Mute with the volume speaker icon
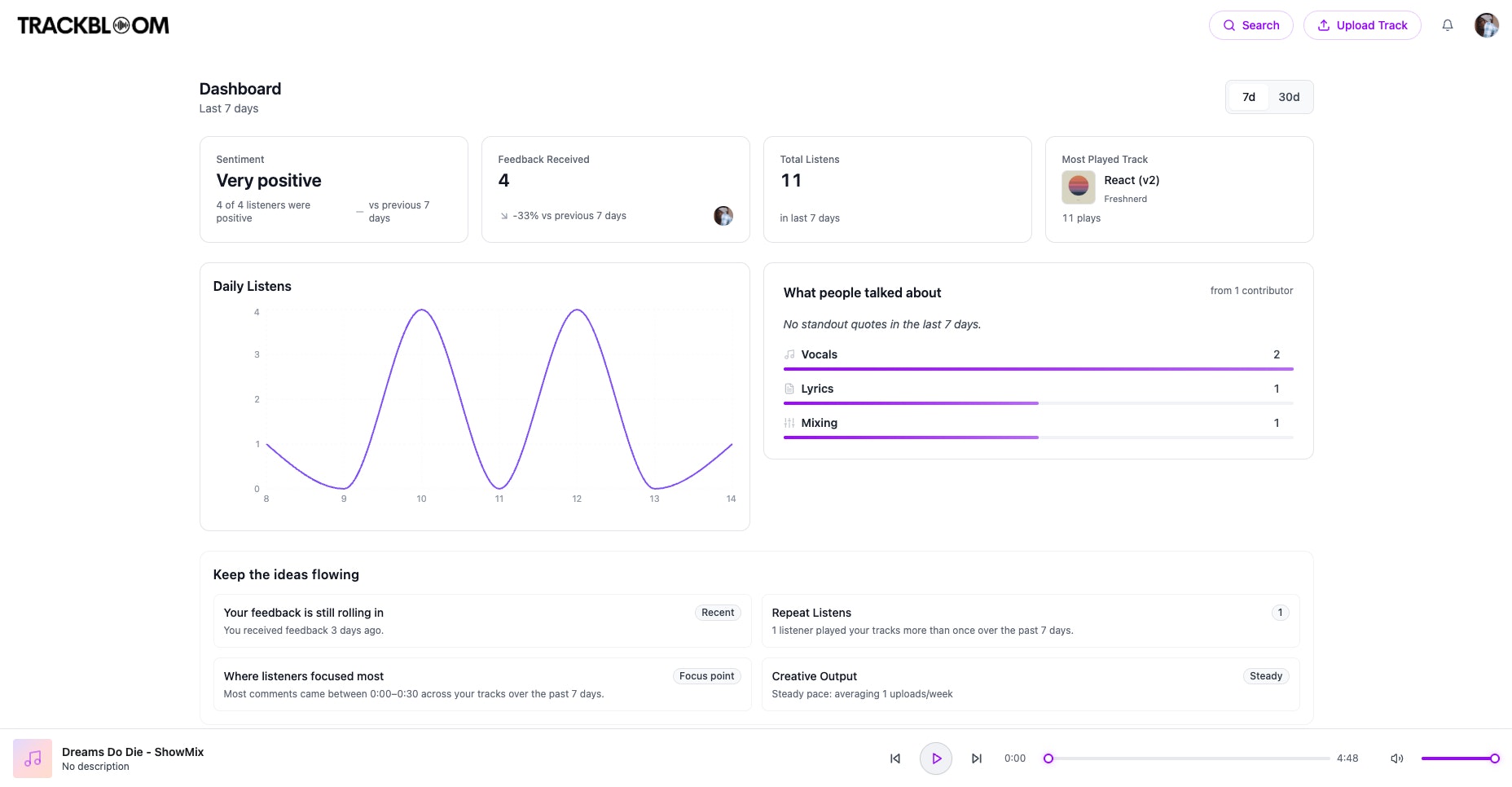Image resolution: width=1512 pixels, height=787 pixels. [x=1396, y=758]
